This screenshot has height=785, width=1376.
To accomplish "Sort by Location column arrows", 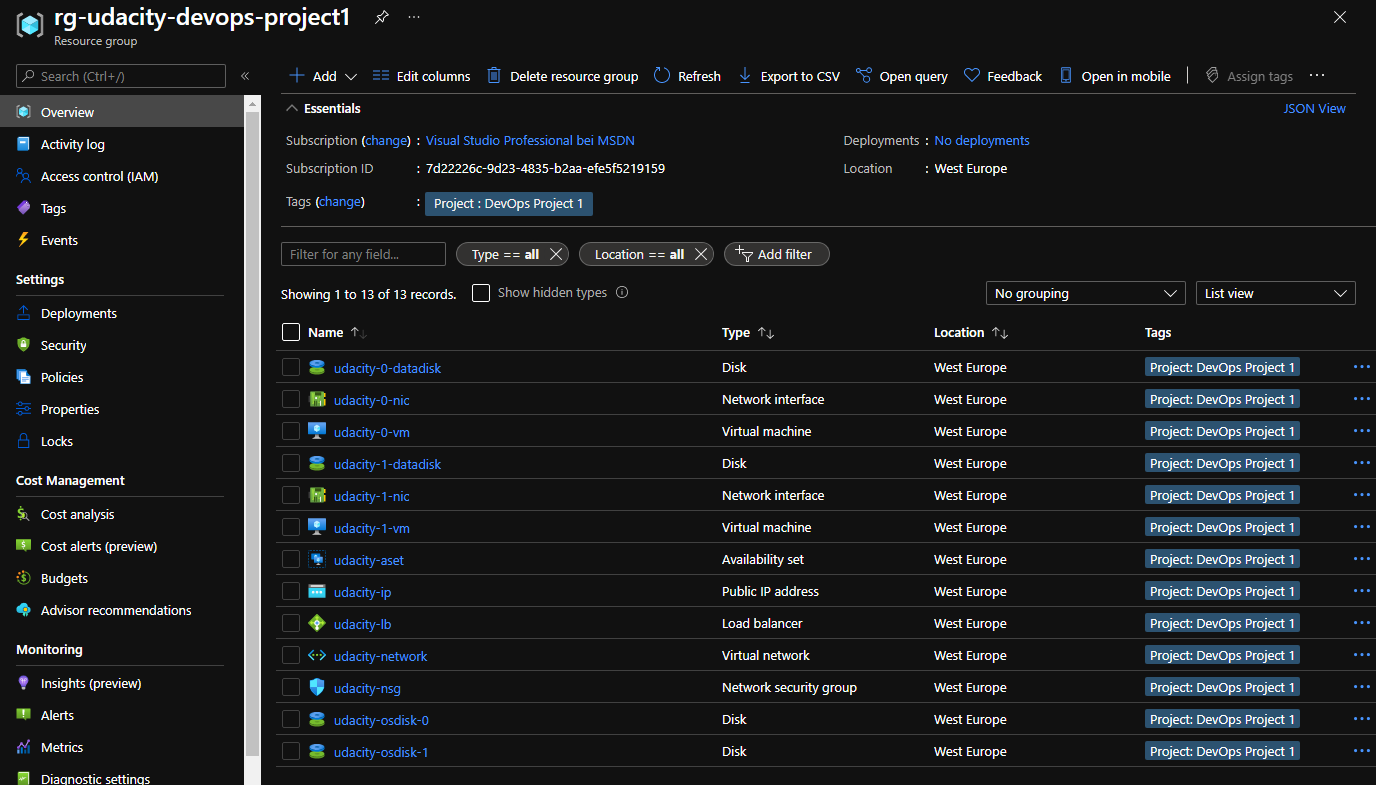I will (999, 333).
